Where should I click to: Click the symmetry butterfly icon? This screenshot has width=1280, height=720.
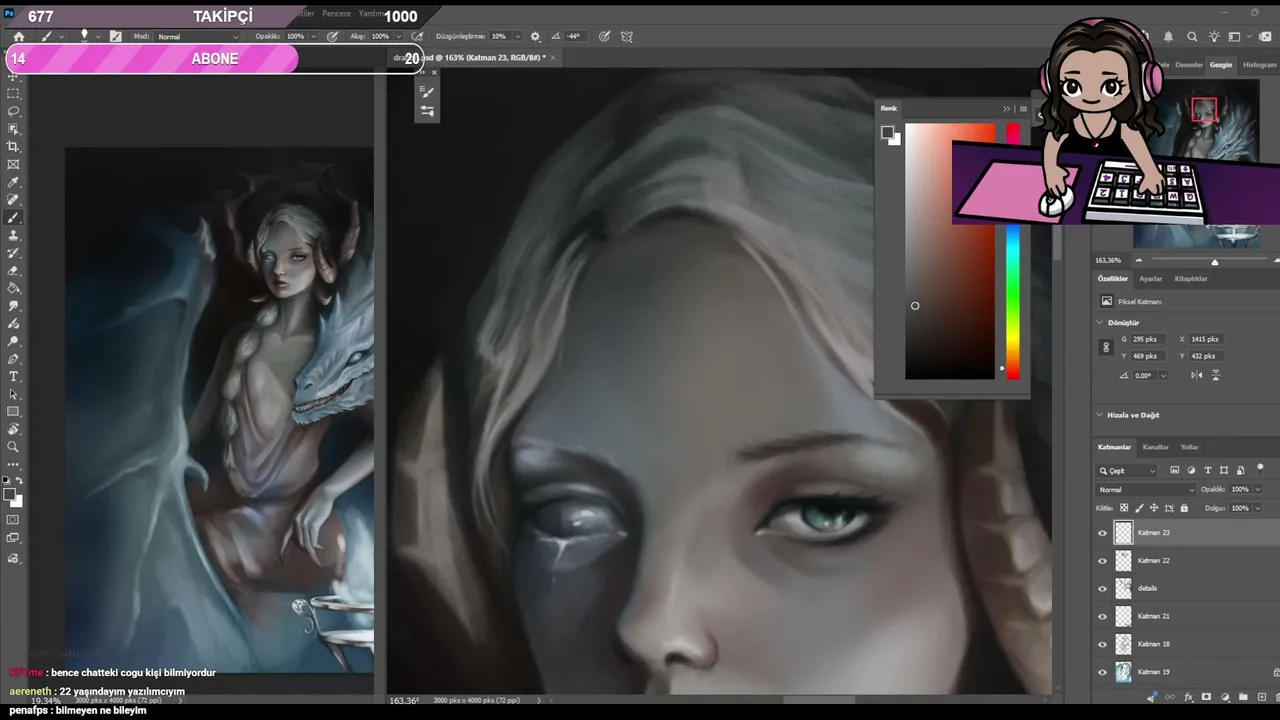point(627,37)
